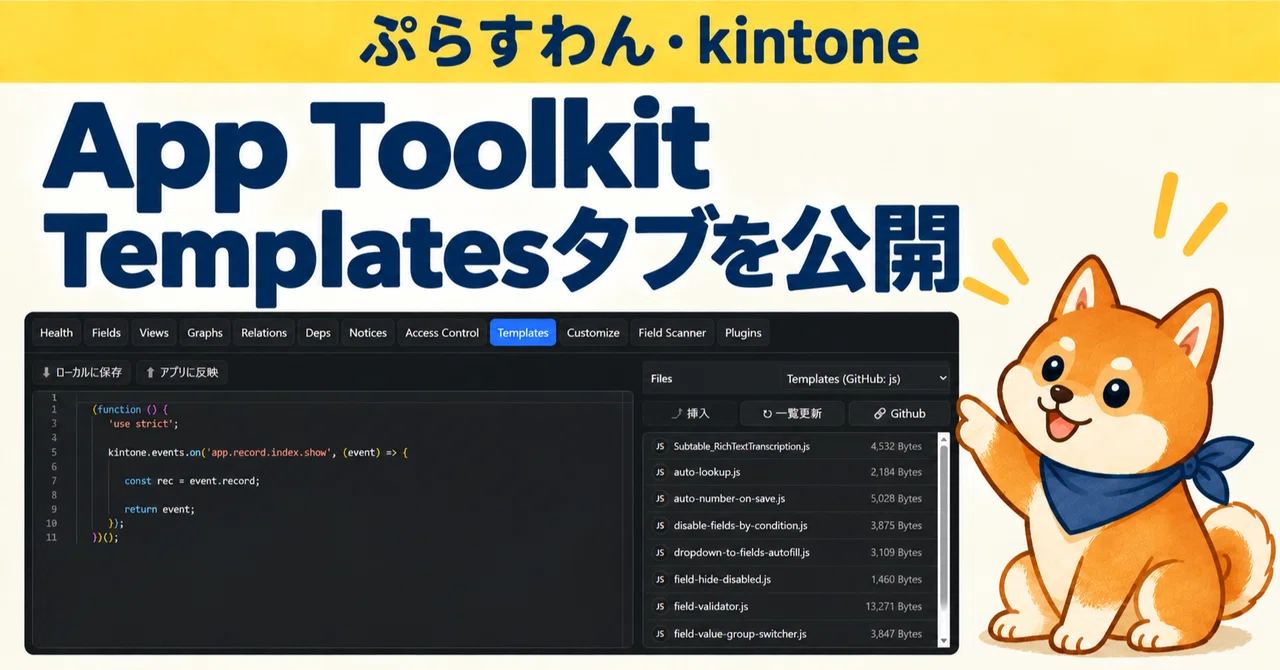This screenshot has height=670, width=1280.
Task: Select field-validator.js file
Action: [x=791, y=607]
